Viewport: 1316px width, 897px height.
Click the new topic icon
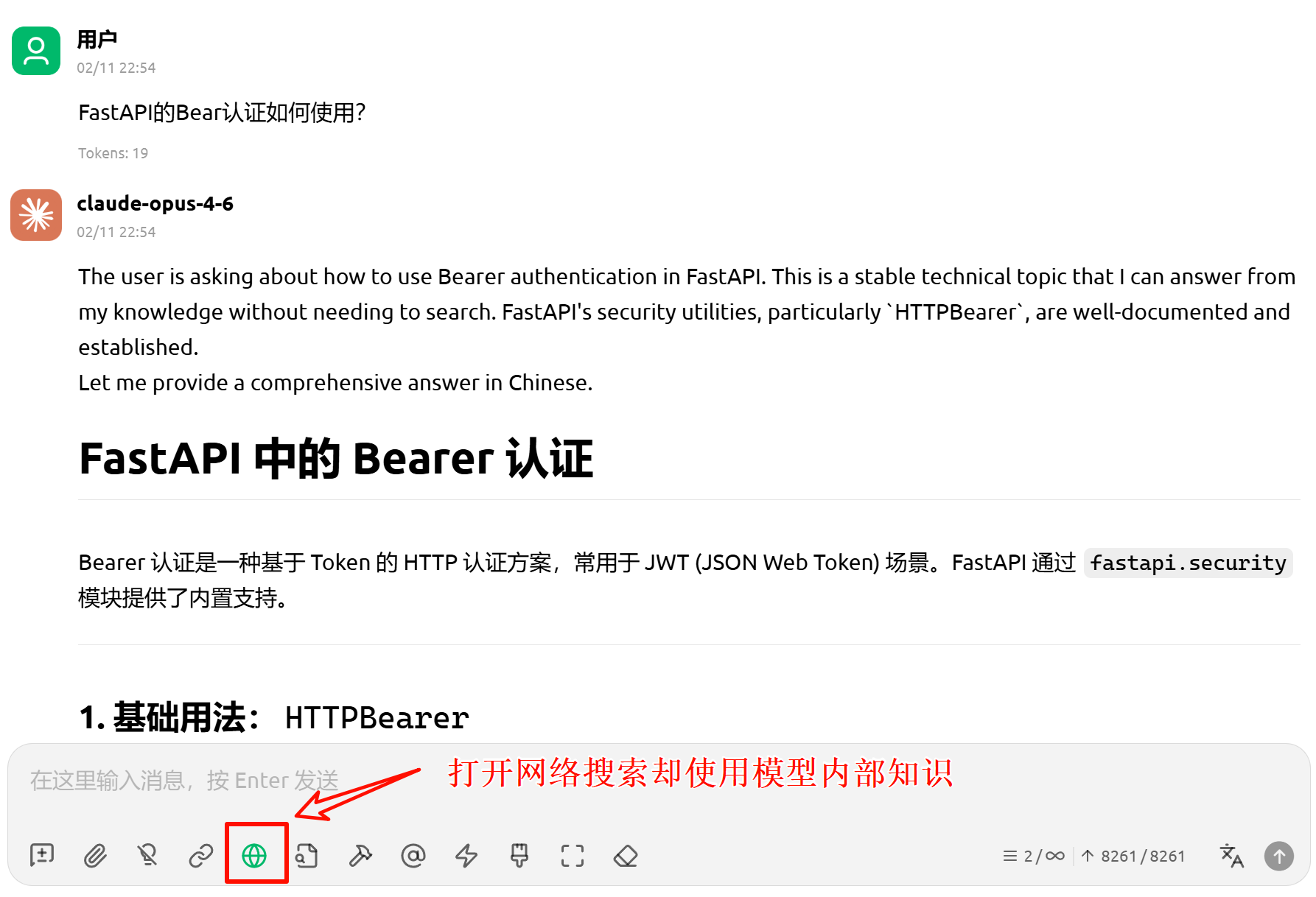(42, 856)
